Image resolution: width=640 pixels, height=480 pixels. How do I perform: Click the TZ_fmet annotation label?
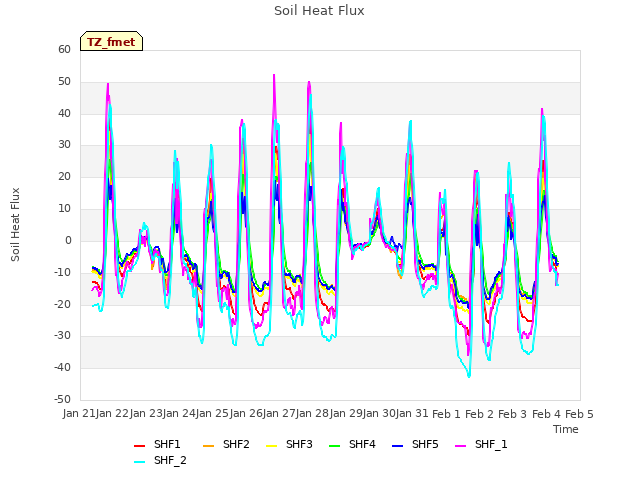click(x=111, y=42)
